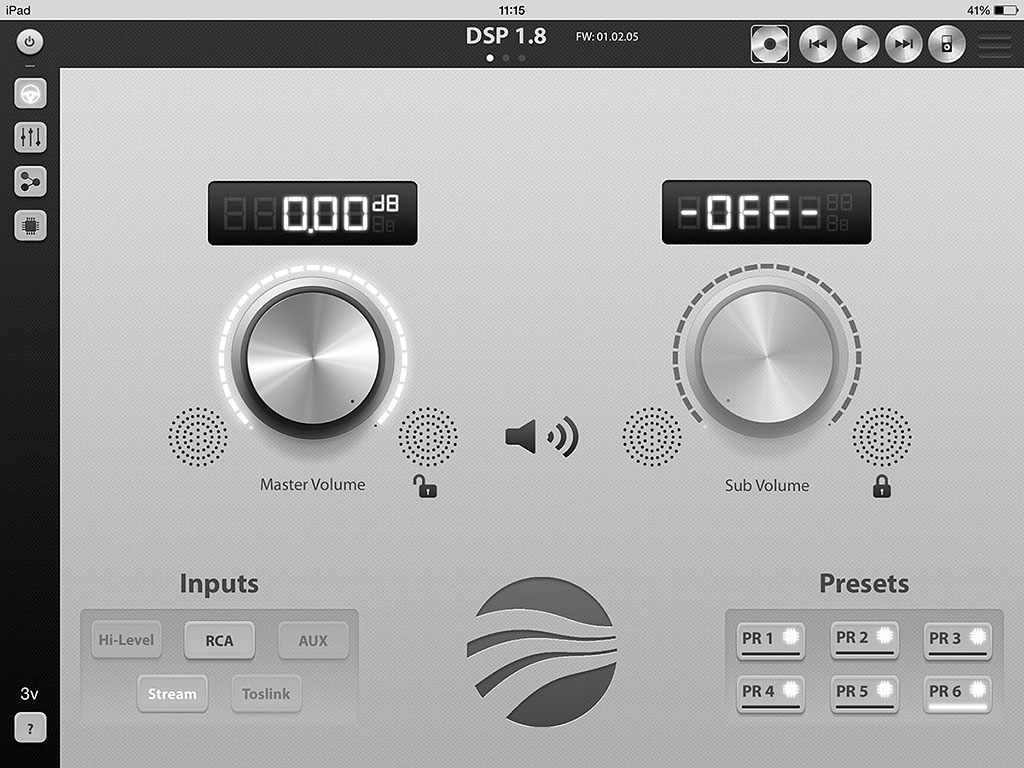Select the Hi-Level input
Viewport: 1024px width, 768px height.
click(x=127, y=640)
